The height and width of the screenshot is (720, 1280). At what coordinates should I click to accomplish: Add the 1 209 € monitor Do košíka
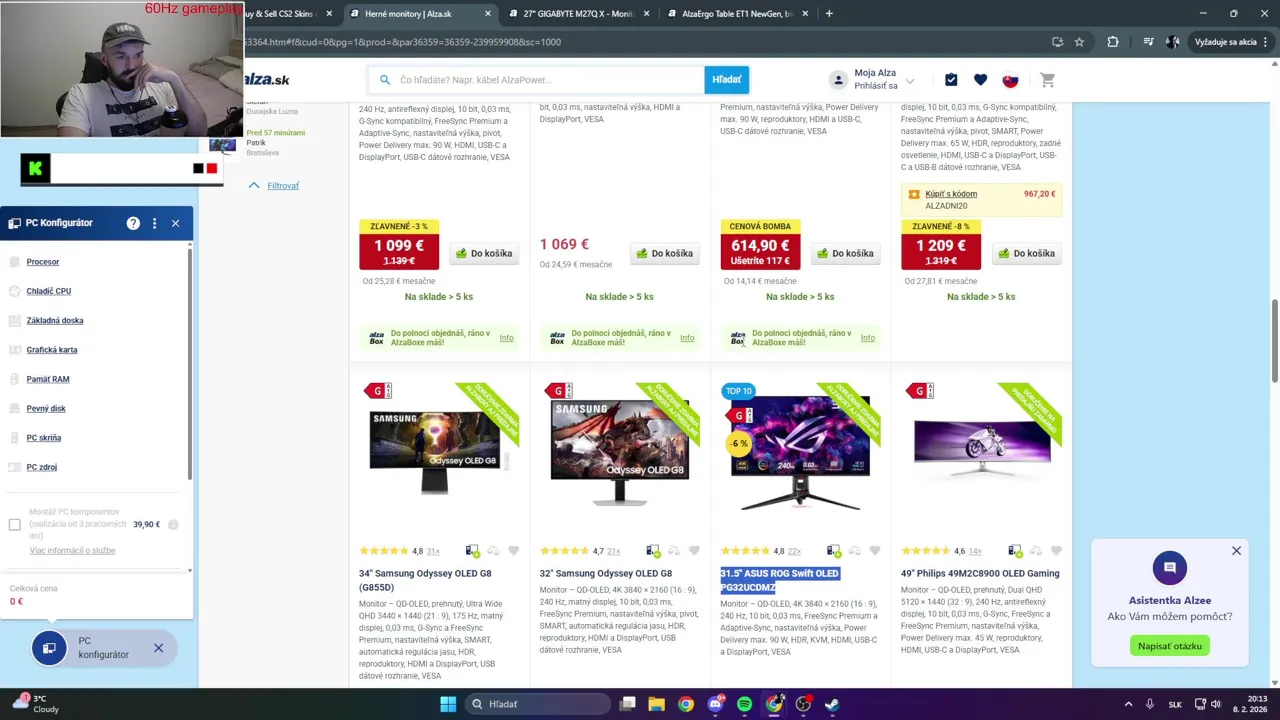click(x=1027, y=253)
